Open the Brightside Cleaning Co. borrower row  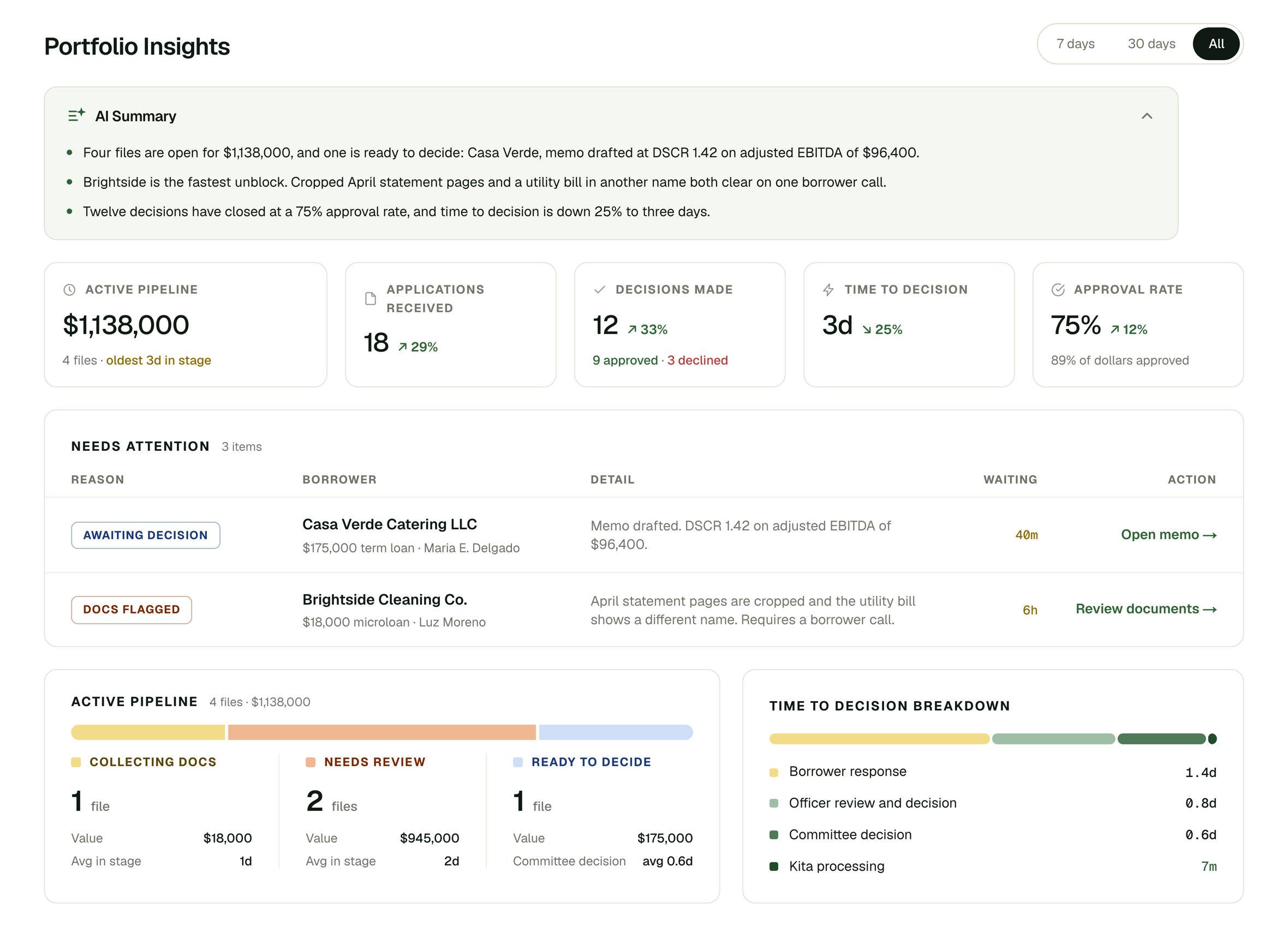click(644, 610)
